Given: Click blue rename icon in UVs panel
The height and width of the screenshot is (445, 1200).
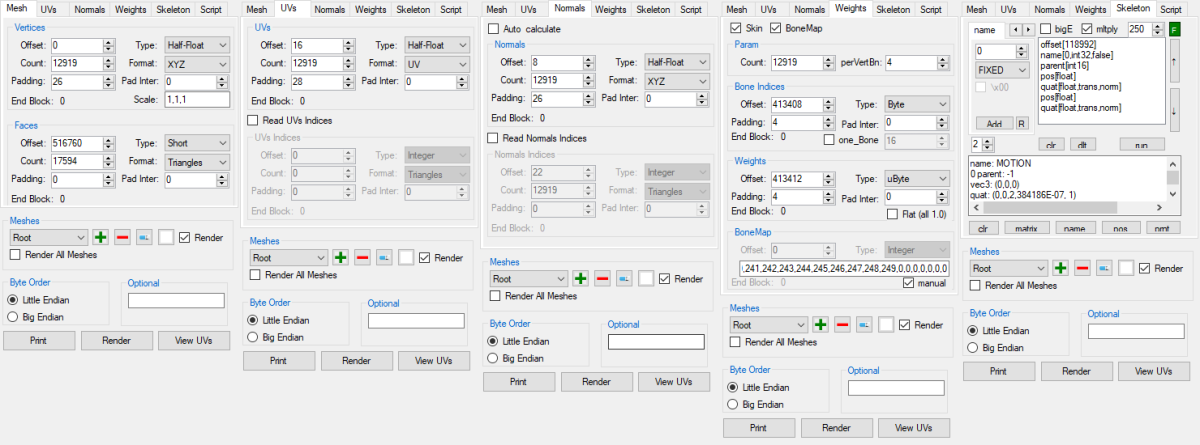Looking at the screenshot, I should [384, 257].
